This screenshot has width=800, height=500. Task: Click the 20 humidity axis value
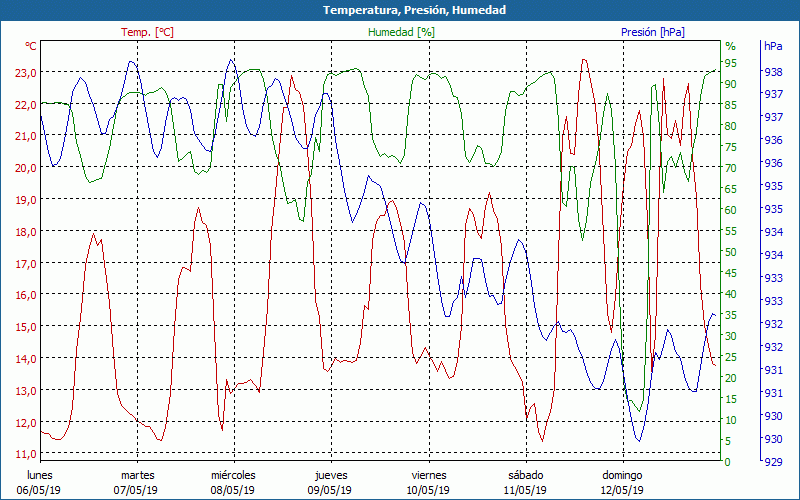pyautogui.click(x=731, y=378)
